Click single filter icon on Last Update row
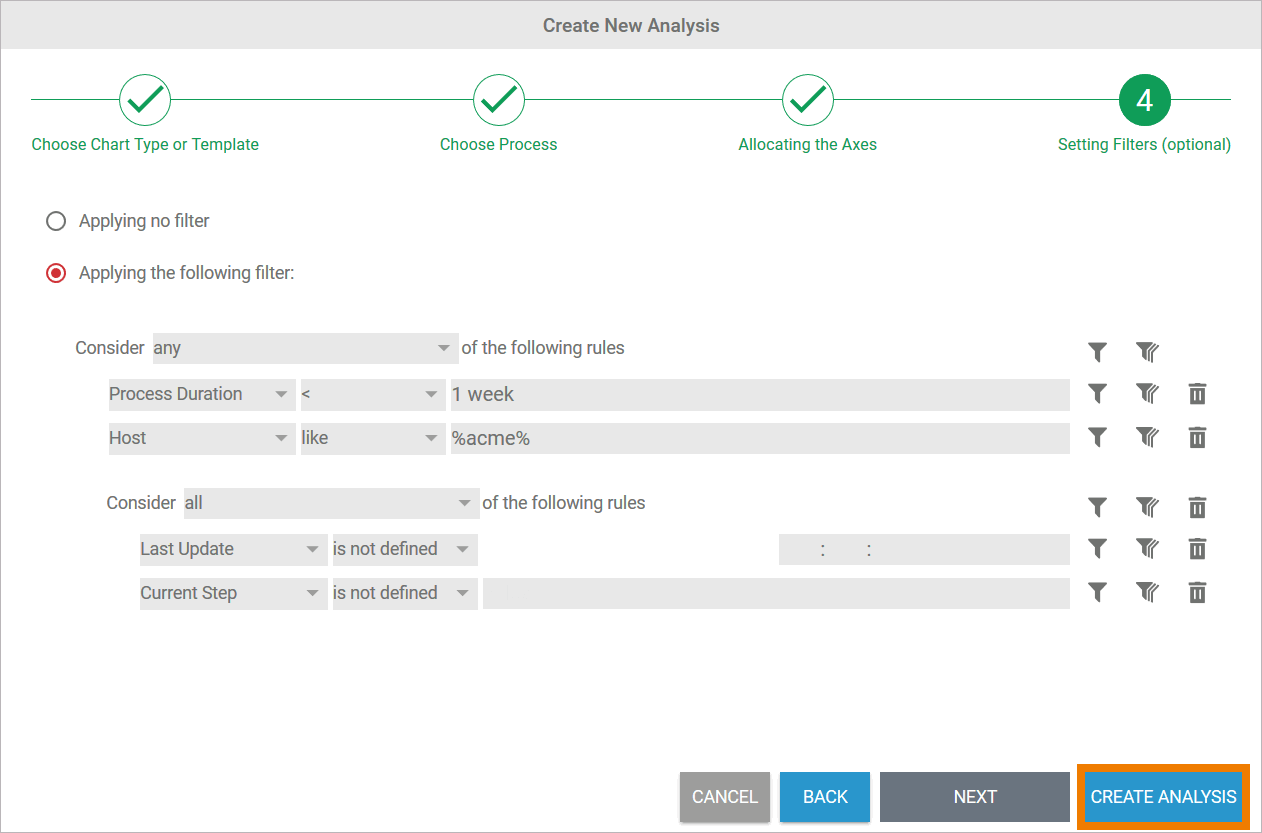This screenshot has height=833, width=1262. click(x=1097, y=549)
